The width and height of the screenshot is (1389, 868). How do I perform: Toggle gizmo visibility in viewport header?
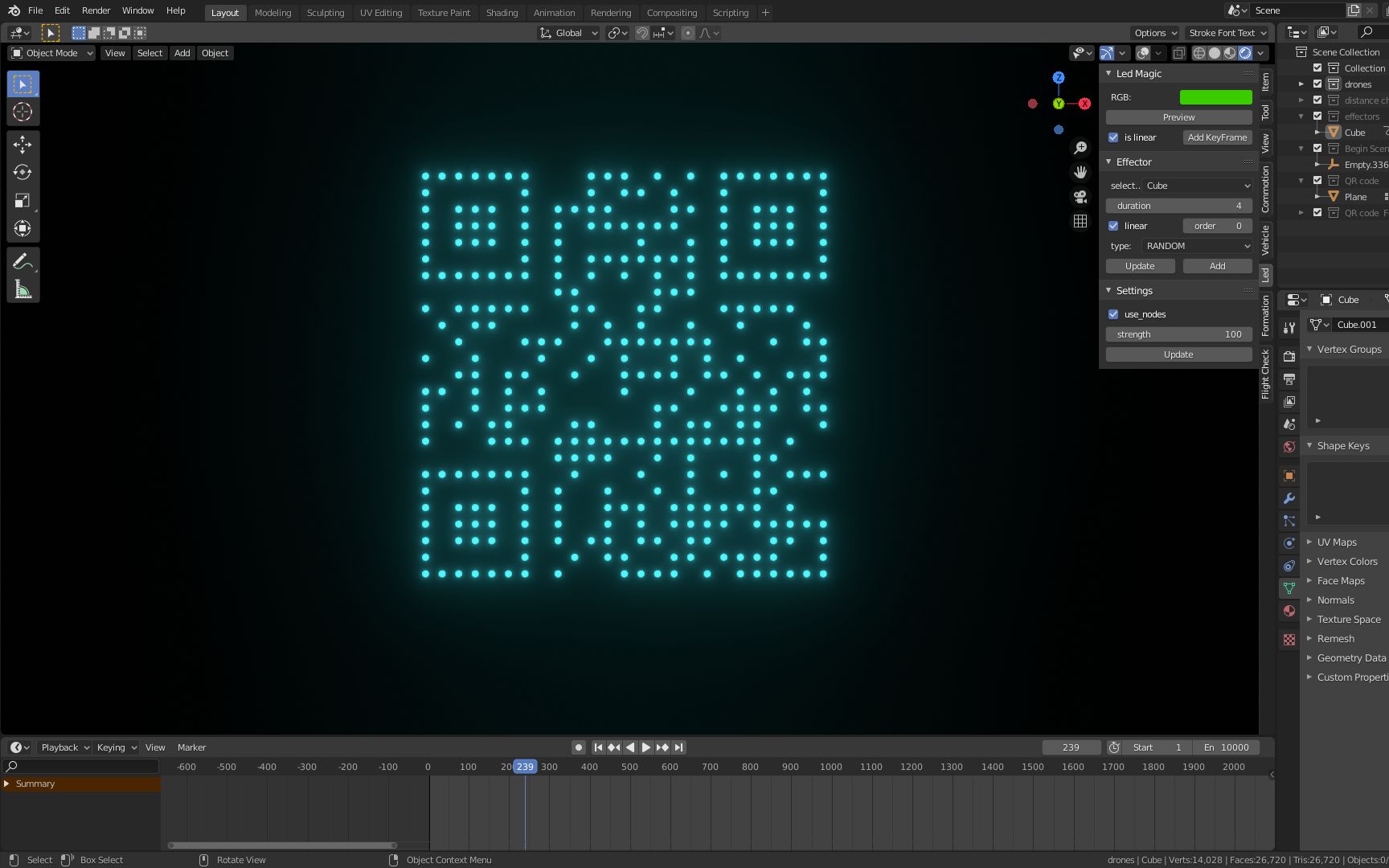pyautogui.click(x=1107, y=53)
